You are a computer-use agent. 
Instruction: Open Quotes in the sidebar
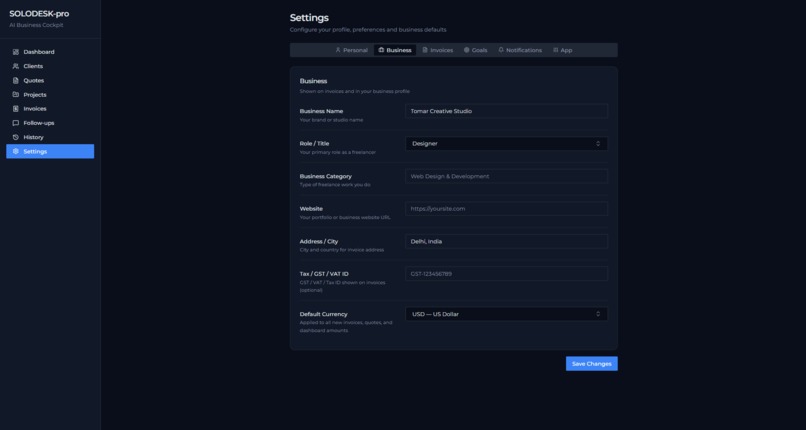(50, 81)
